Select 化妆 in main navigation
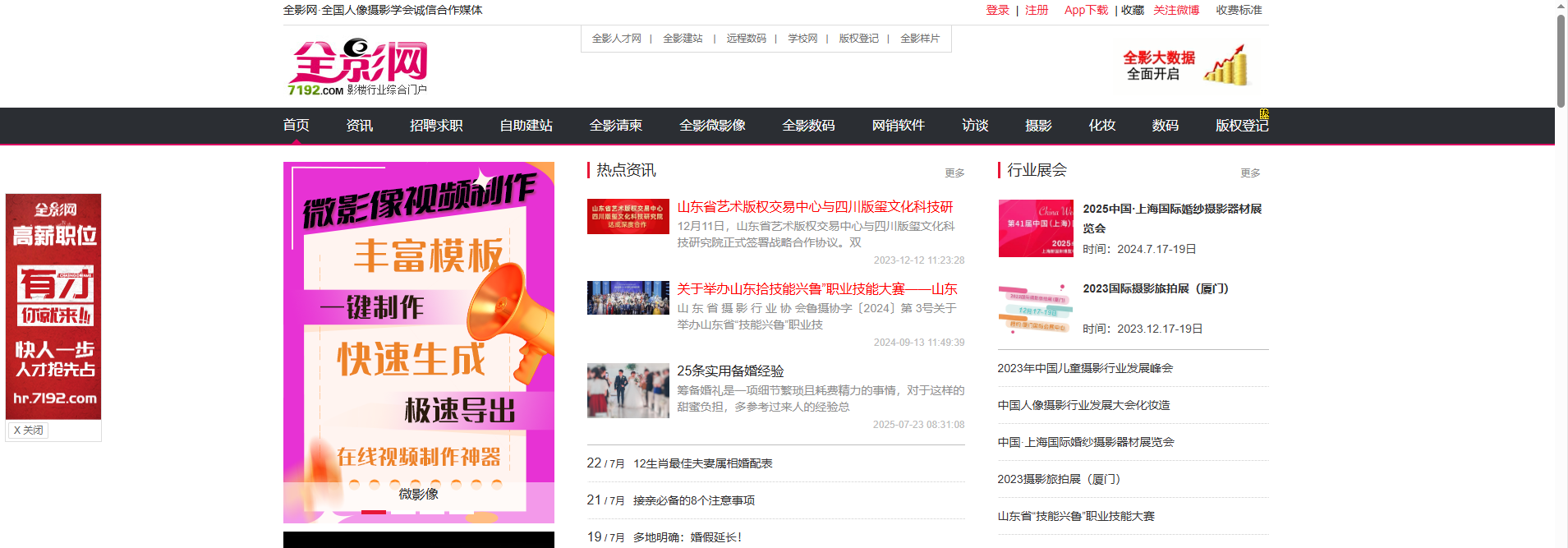Viewport: 1568px width, 548px height. (x=1102, y=125)
